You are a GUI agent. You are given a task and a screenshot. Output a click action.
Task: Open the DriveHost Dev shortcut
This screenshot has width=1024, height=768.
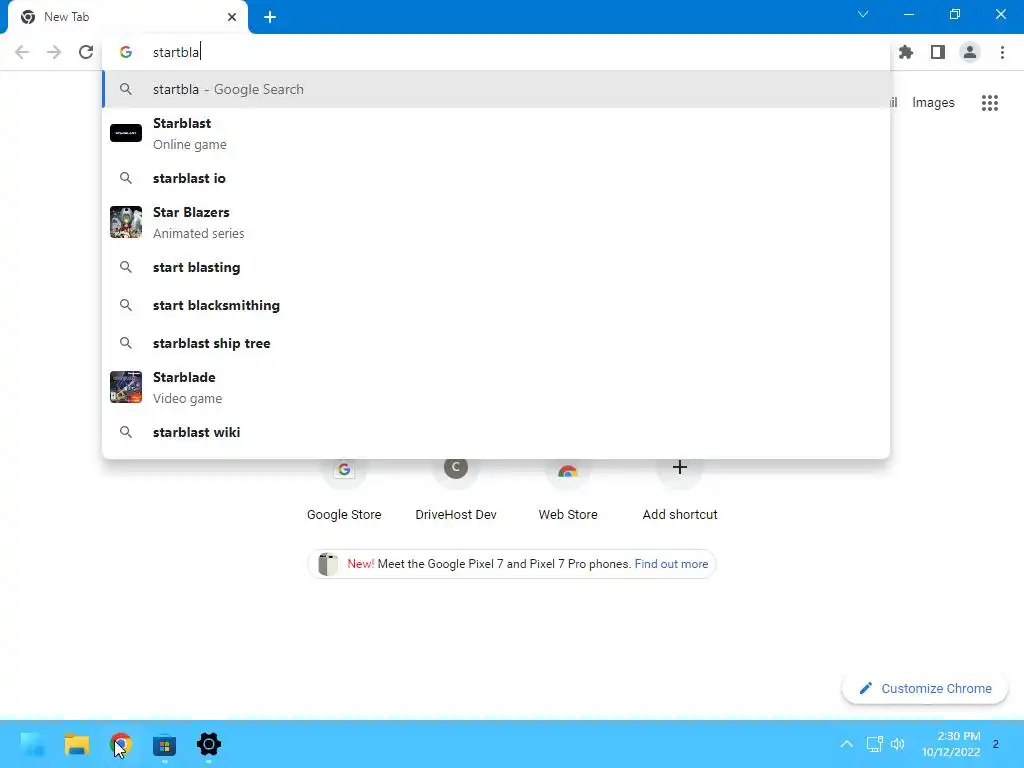coord(456,490)
